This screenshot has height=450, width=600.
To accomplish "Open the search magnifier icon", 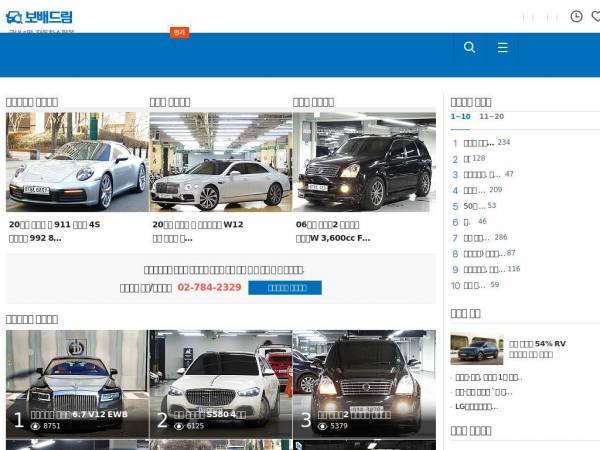I will pos(470,47).
